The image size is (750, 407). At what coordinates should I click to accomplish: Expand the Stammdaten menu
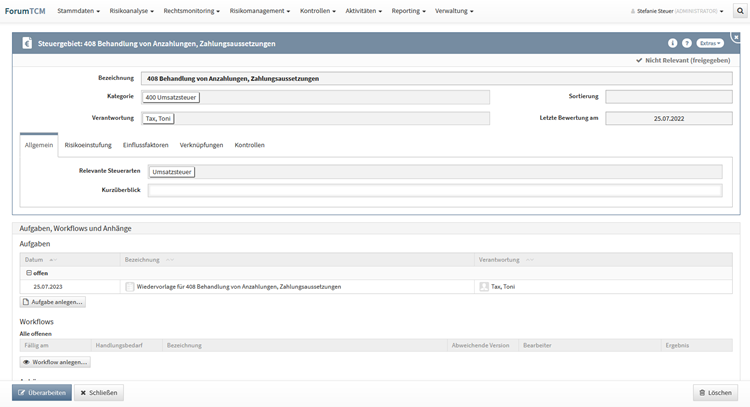[80, 11]
